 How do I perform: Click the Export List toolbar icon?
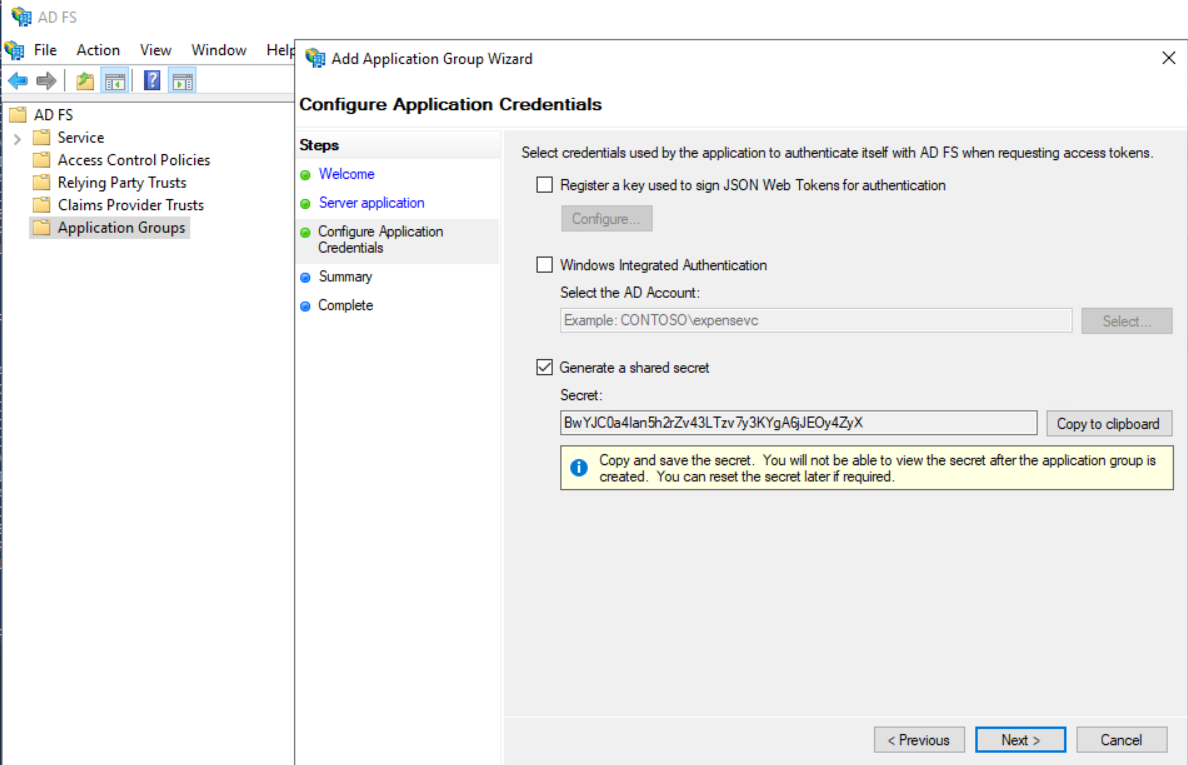pos(85,80)
